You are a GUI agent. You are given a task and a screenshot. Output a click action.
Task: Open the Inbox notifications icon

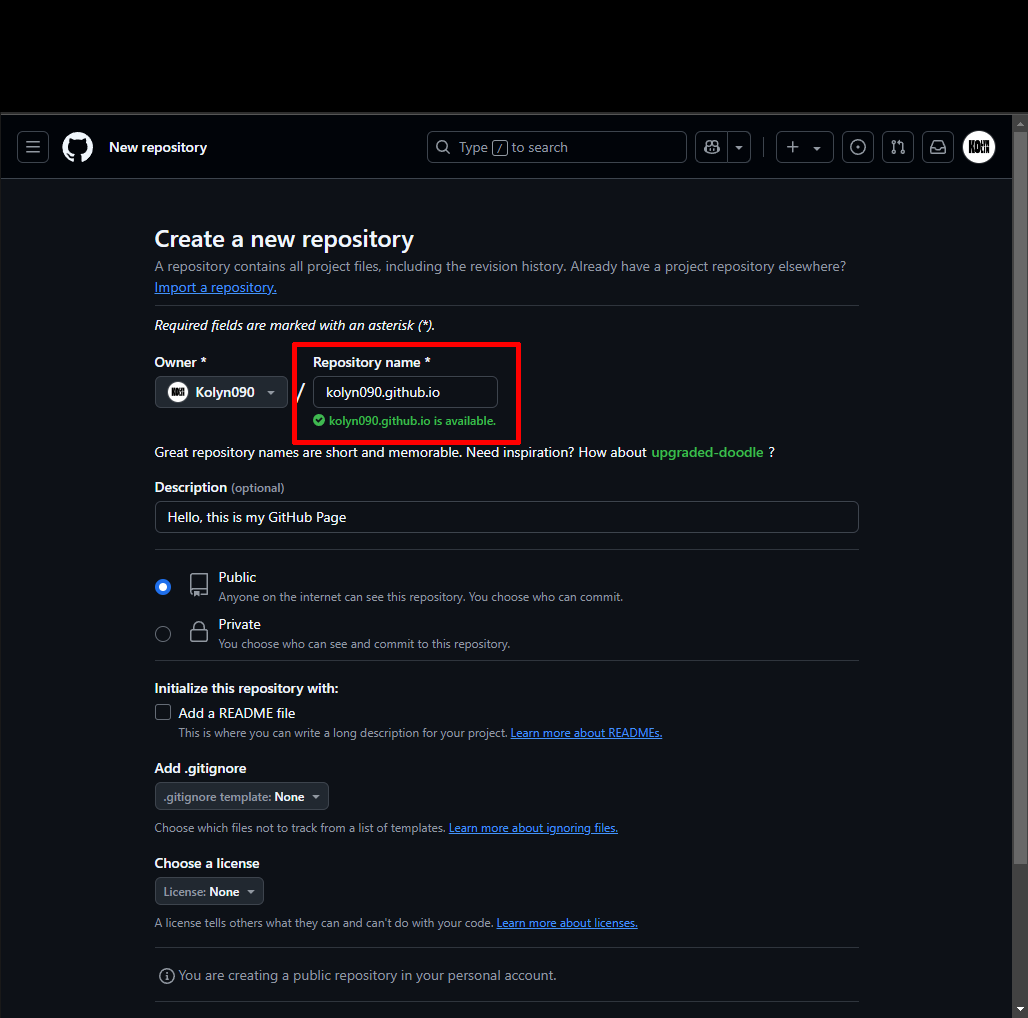coord(937,147)
